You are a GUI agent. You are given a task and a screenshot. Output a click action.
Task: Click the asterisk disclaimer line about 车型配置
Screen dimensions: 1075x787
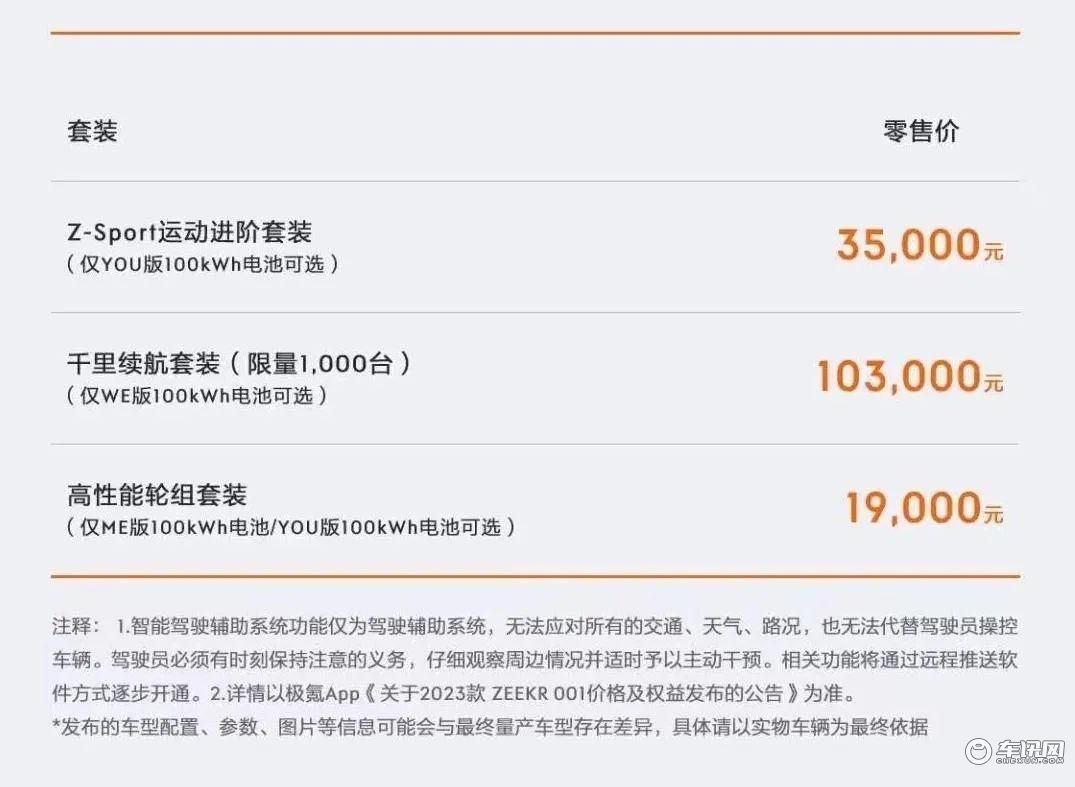click(x=490, y=727)
